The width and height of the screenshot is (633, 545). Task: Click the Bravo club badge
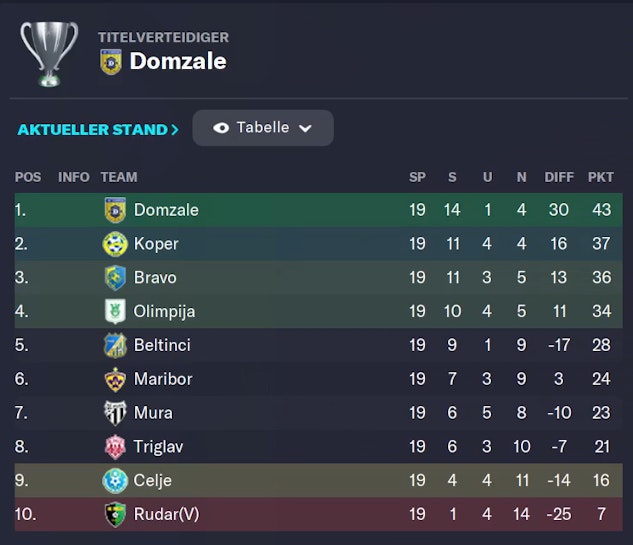pos(116,278)
